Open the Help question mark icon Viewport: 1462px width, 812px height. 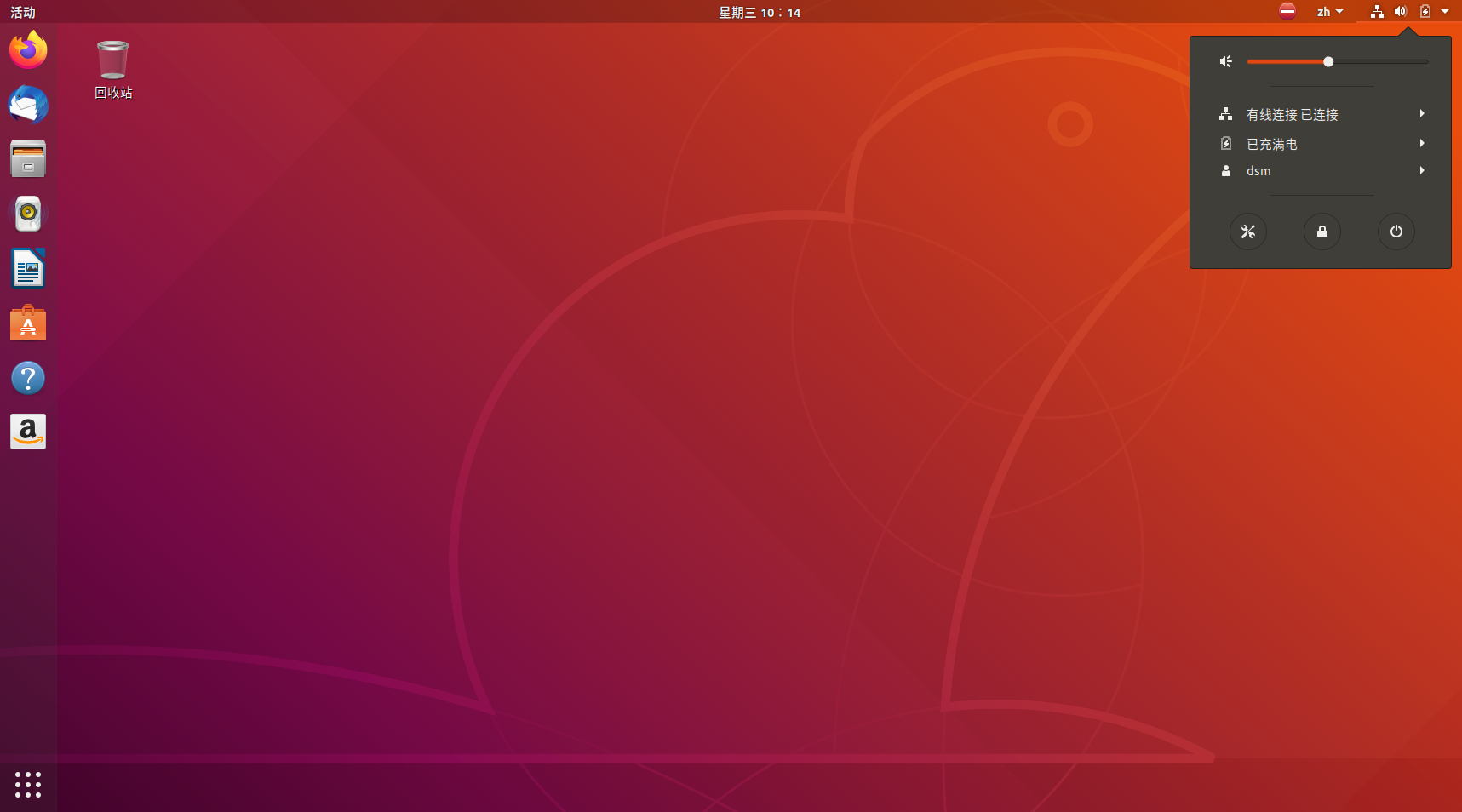[28, 377]
